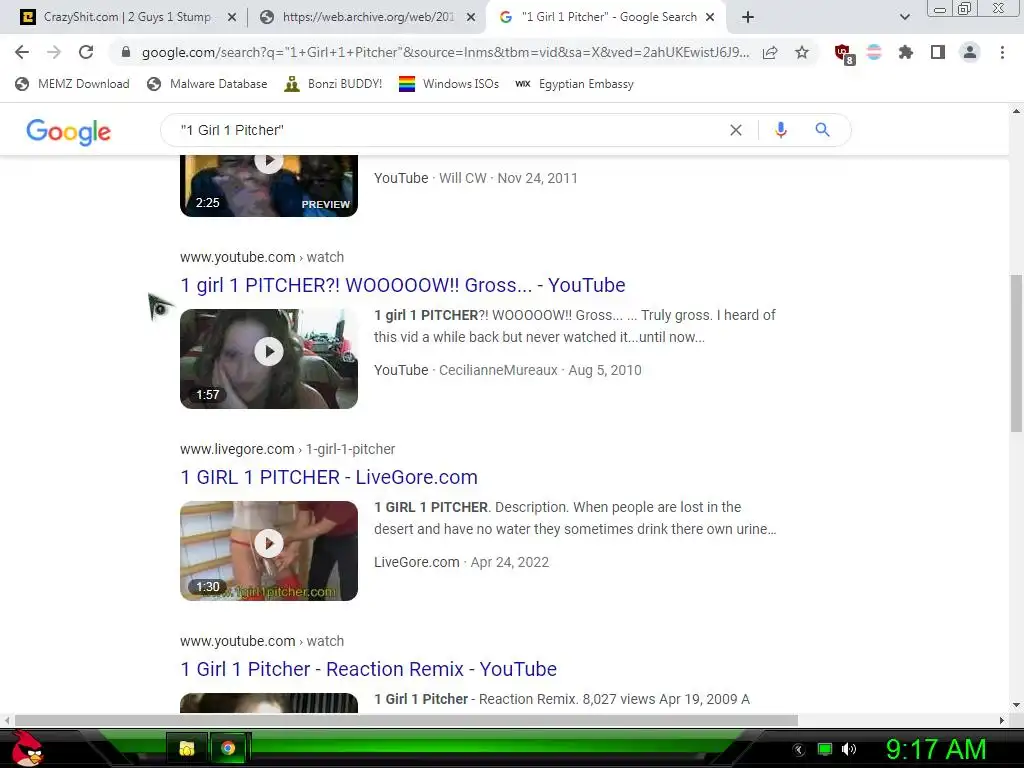
Task: Clear the search box with X
Action: click(736, 130)
